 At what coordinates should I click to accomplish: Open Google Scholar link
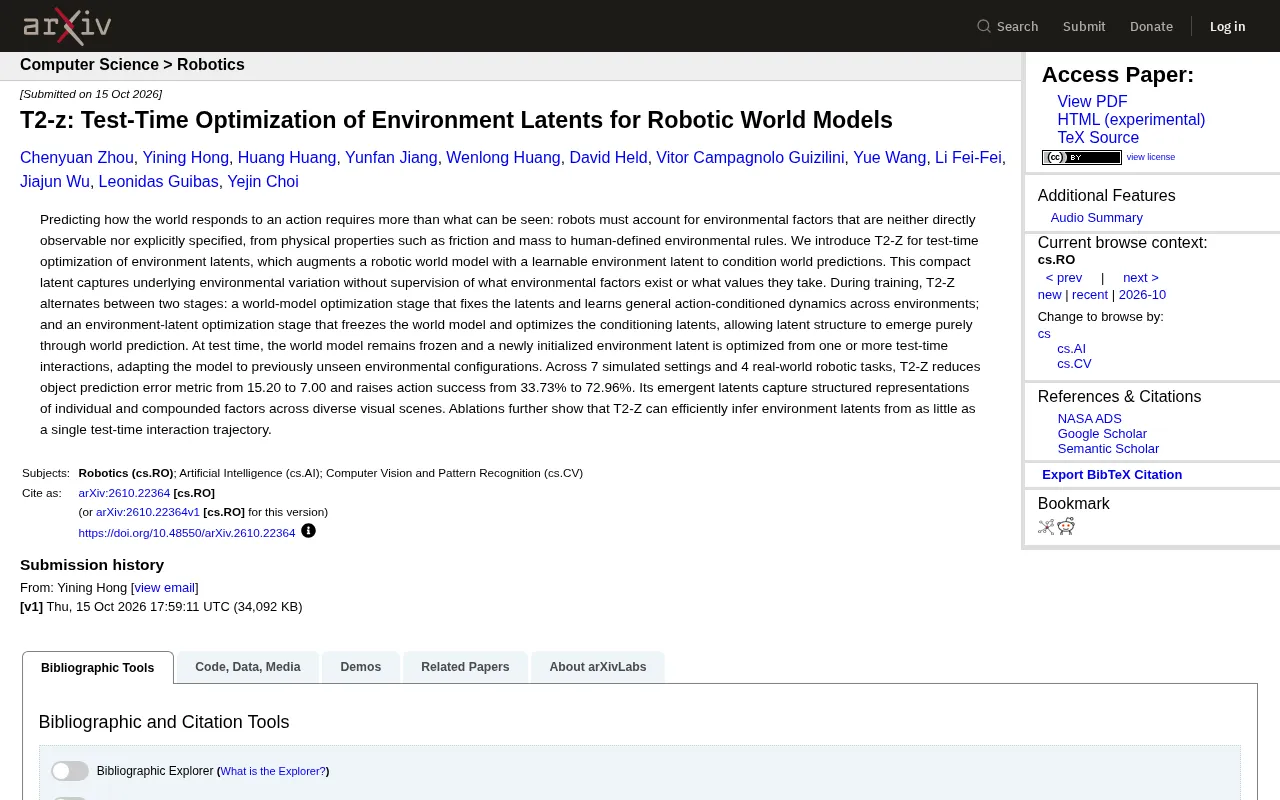[x=1102, y=434]
